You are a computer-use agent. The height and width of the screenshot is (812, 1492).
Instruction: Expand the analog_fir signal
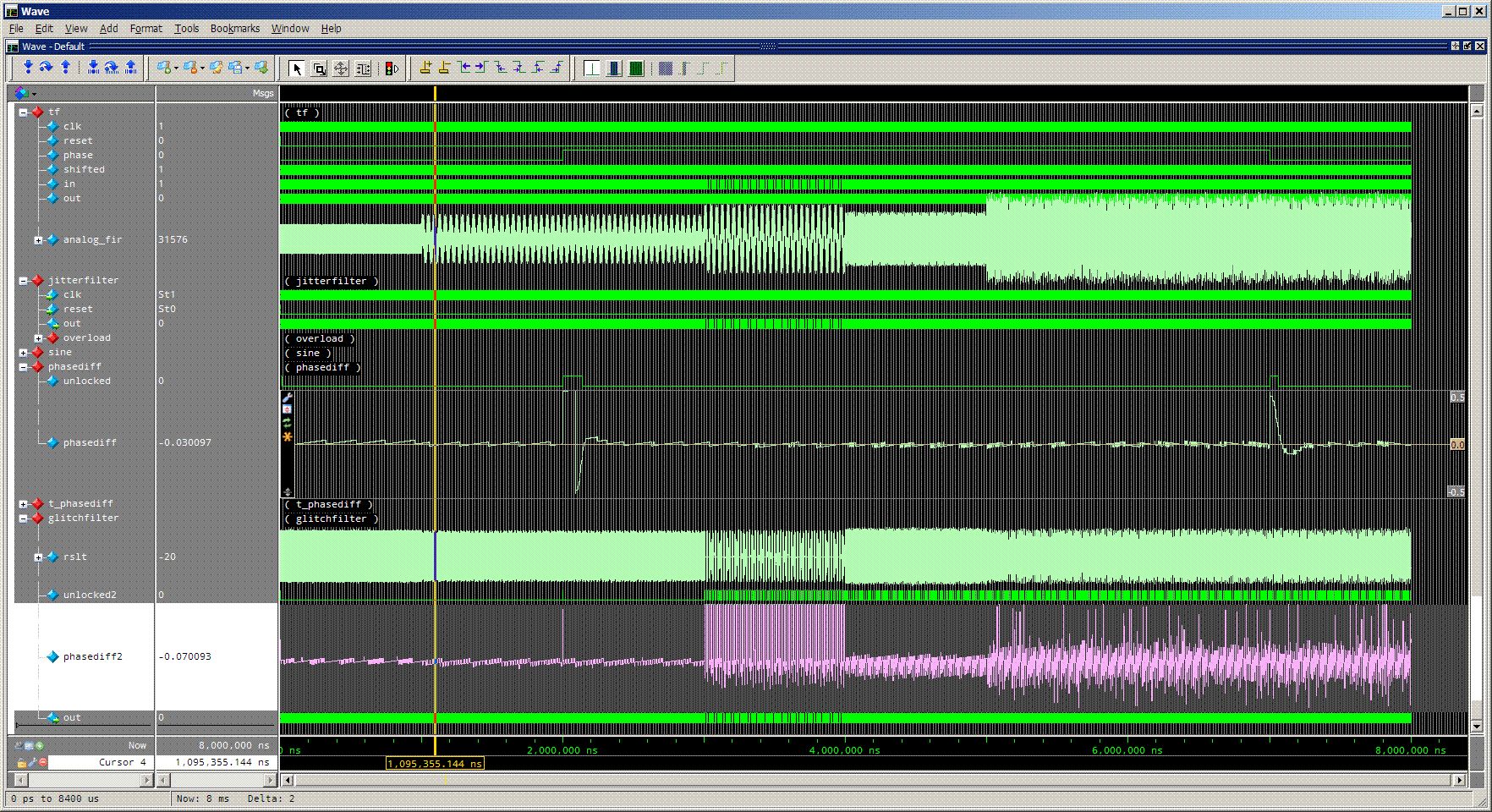point(38,240)
